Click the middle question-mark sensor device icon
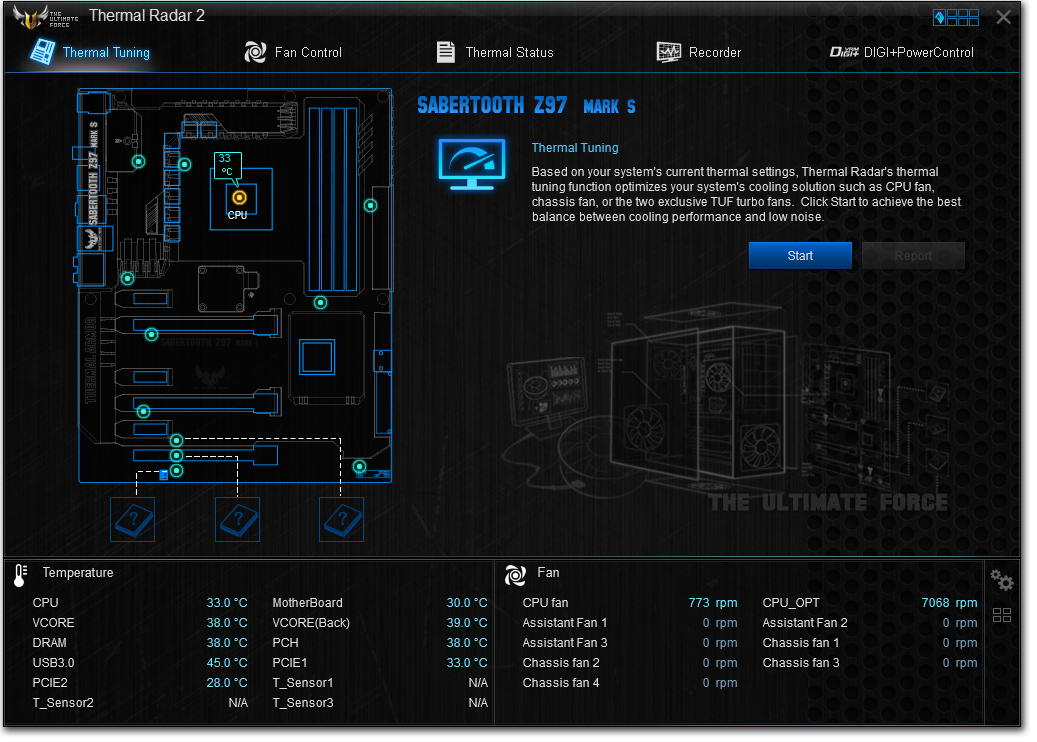The width and height of the screenshot is (1037, 742). pyautogui.click(x=237, y=520)
